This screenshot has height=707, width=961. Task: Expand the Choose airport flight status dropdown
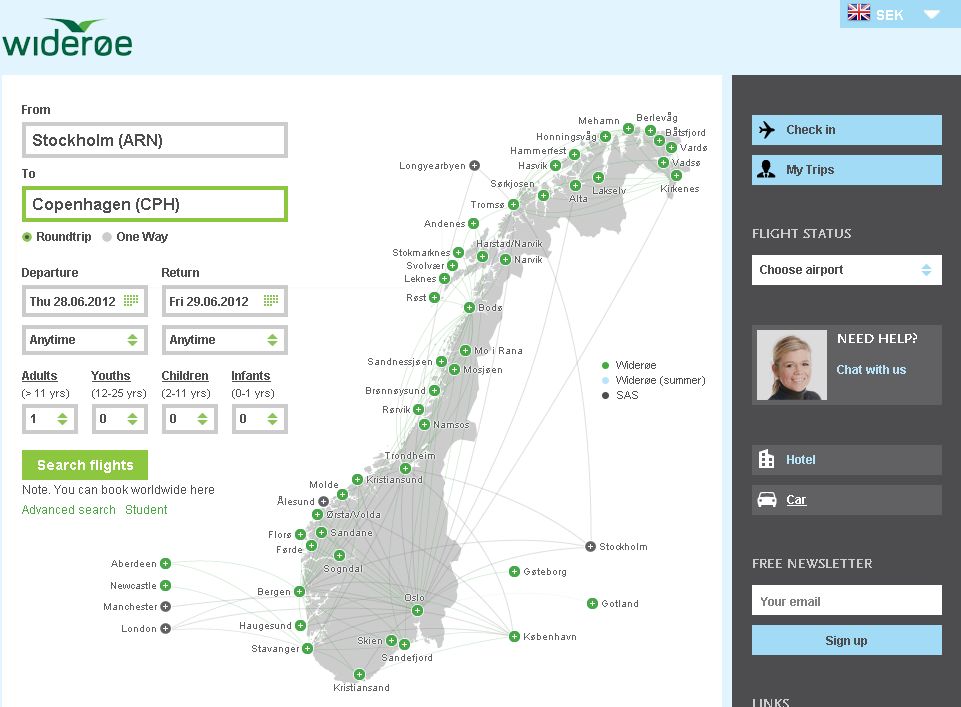(x=846, y=270)
